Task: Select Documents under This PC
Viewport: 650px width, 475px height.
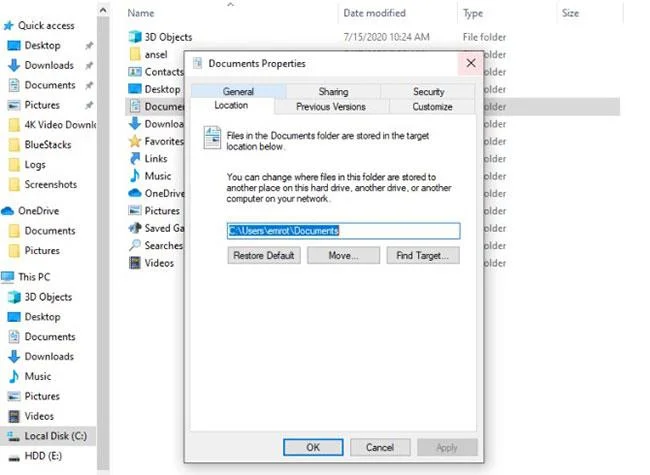Action: coord(50,337)
